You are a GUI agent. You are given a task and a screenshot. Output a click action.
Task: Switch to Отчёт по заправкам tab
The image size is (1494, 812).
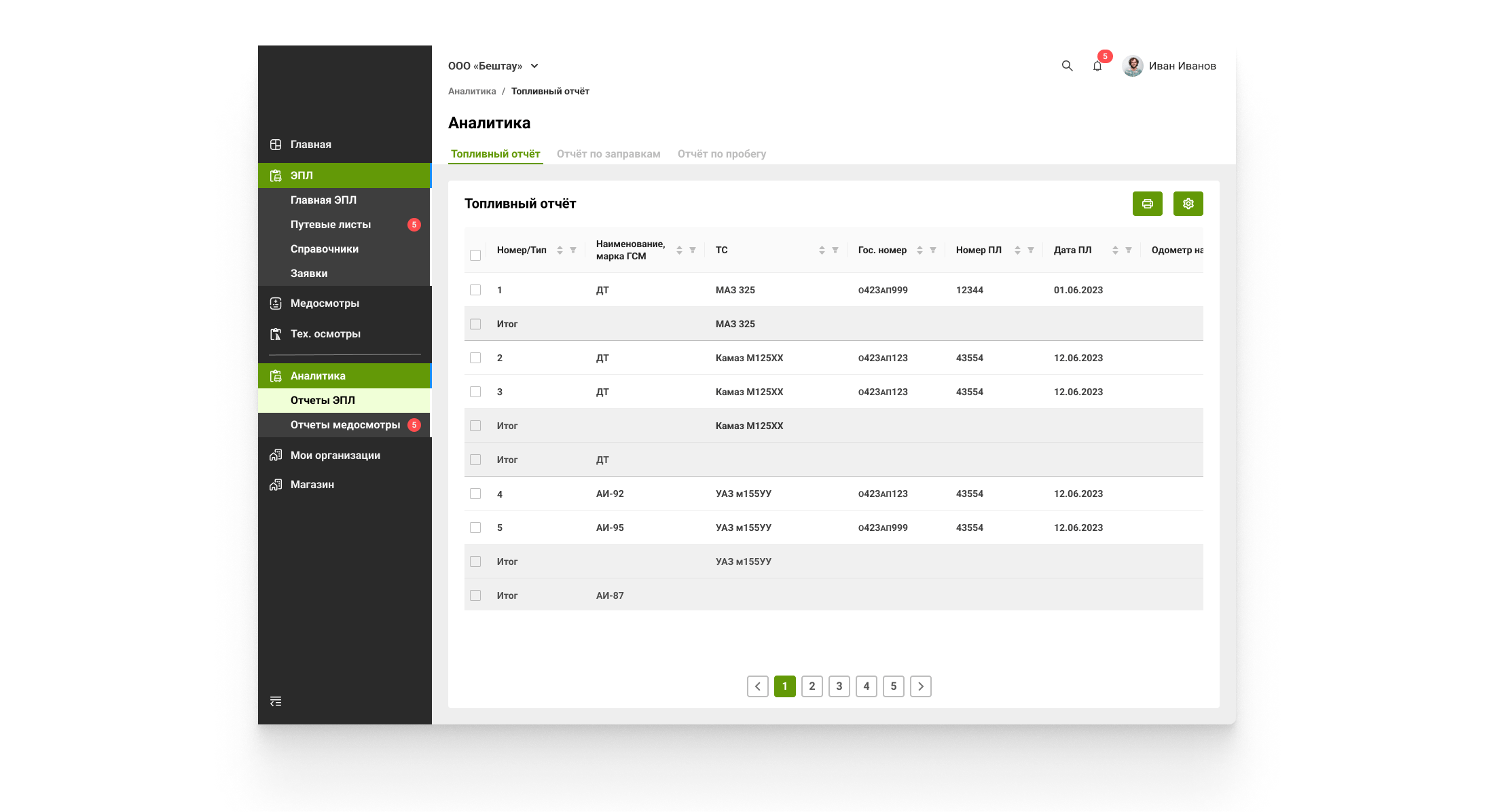(608, 154)
